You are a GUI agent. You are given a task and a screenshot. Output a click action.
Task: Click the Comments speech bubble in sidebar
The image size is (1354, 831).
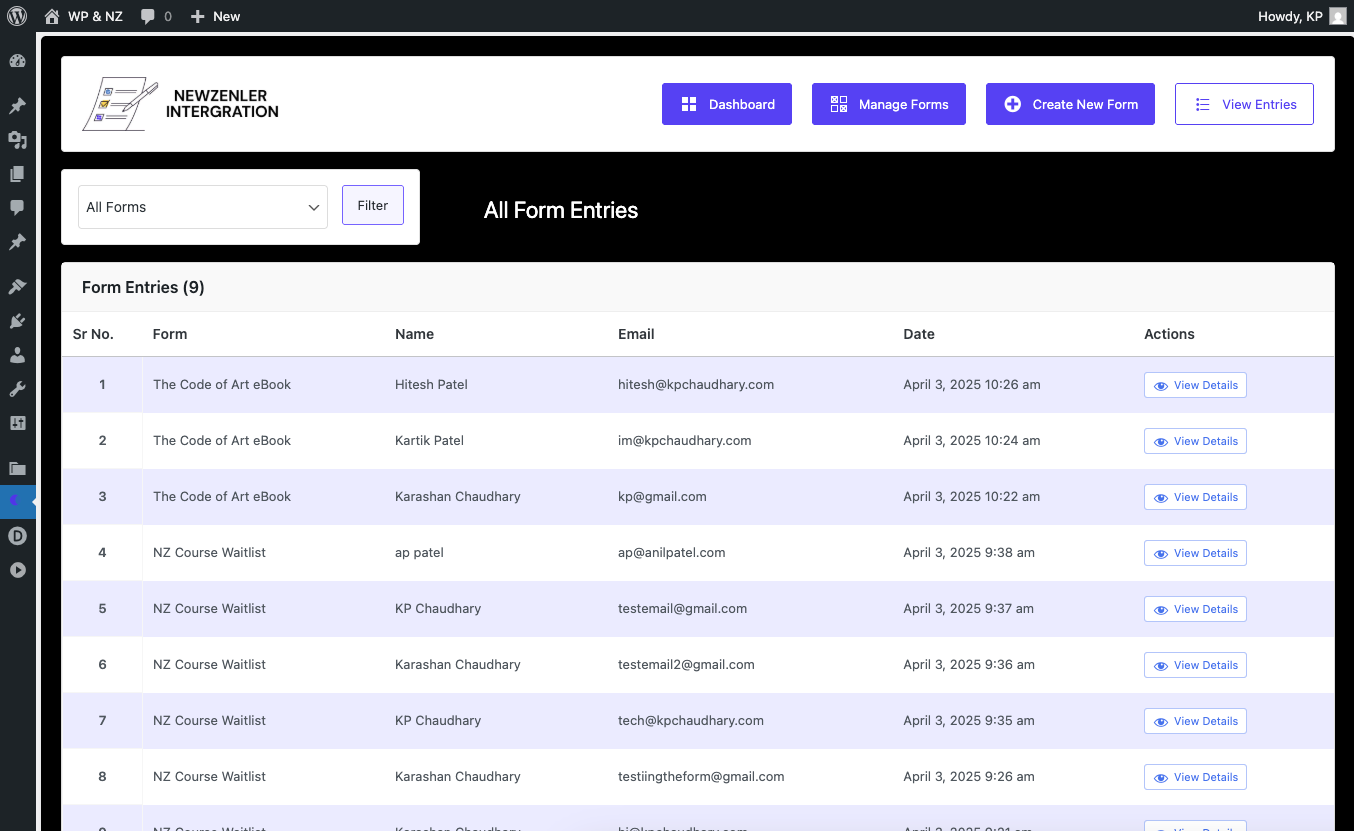[x=17, y=208]
